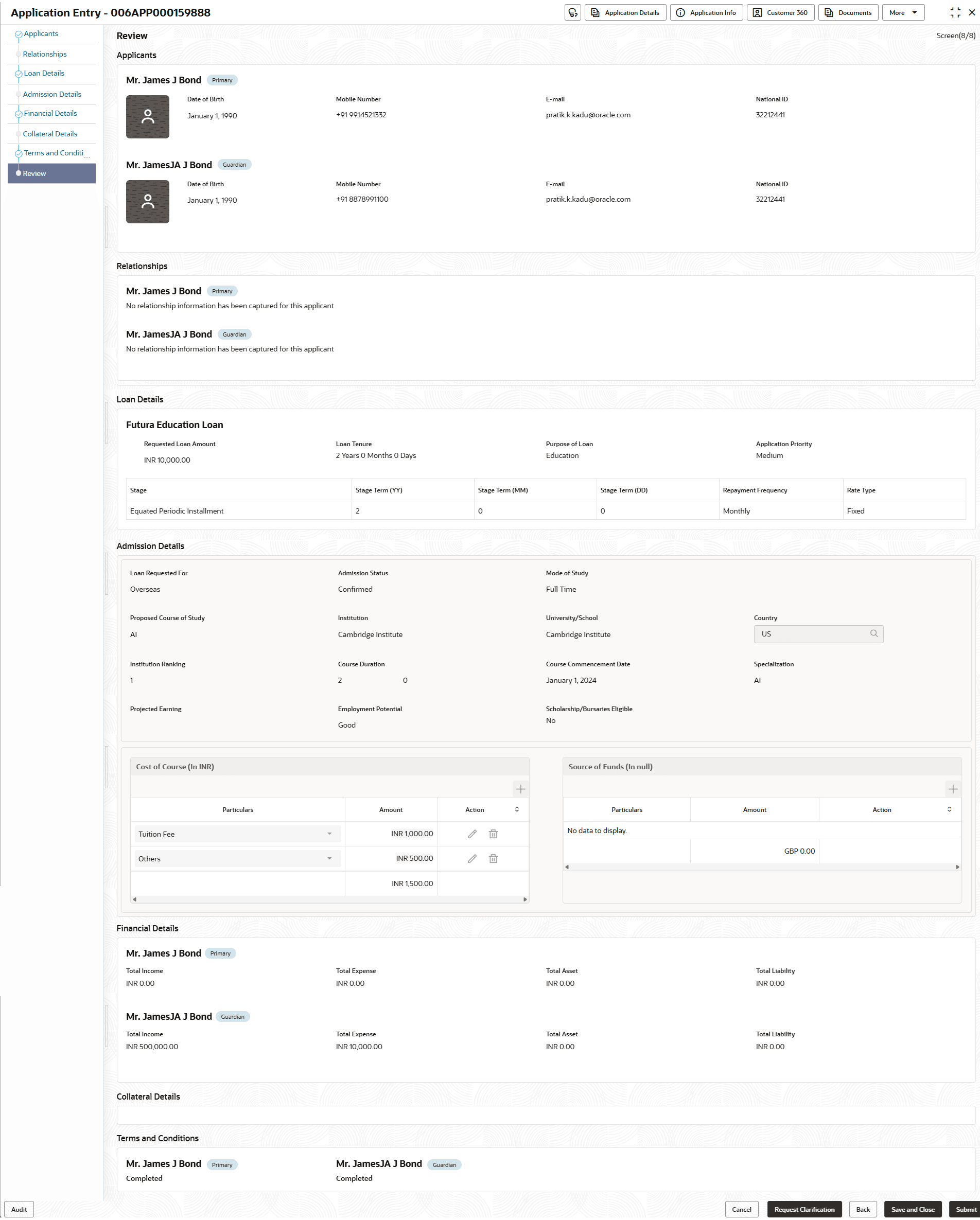Add a new Source of Funds row
The width and height of the screenshot is (980, 1220).
click(953, 789)
